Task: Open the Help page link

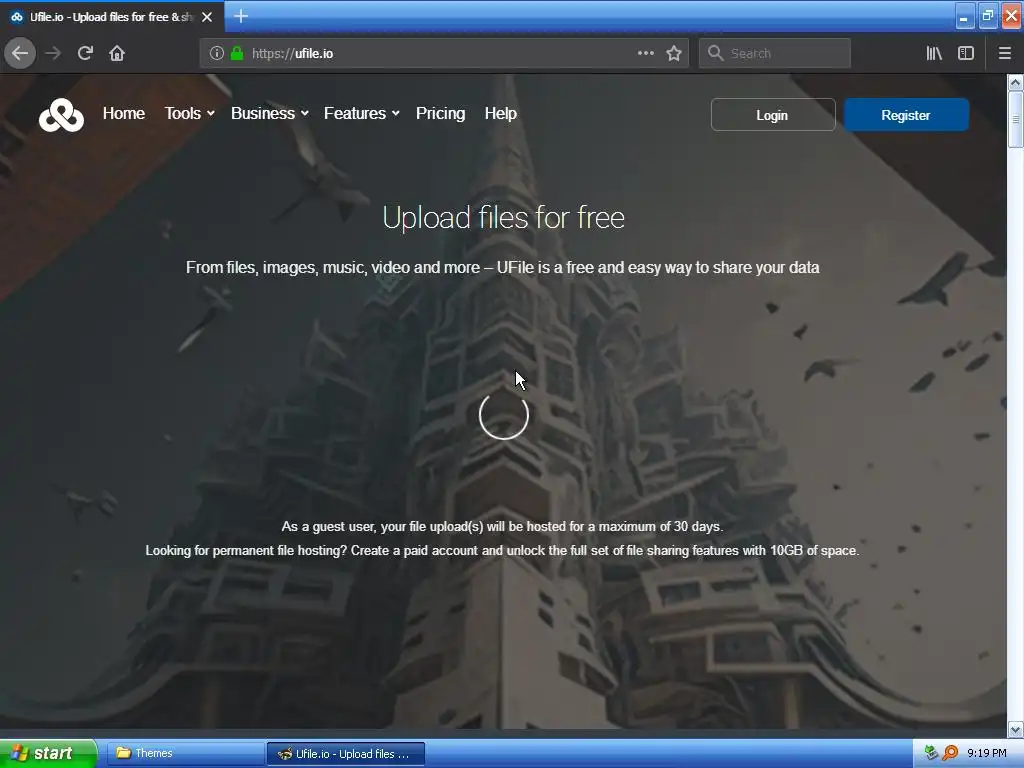Action: point(501,113)
